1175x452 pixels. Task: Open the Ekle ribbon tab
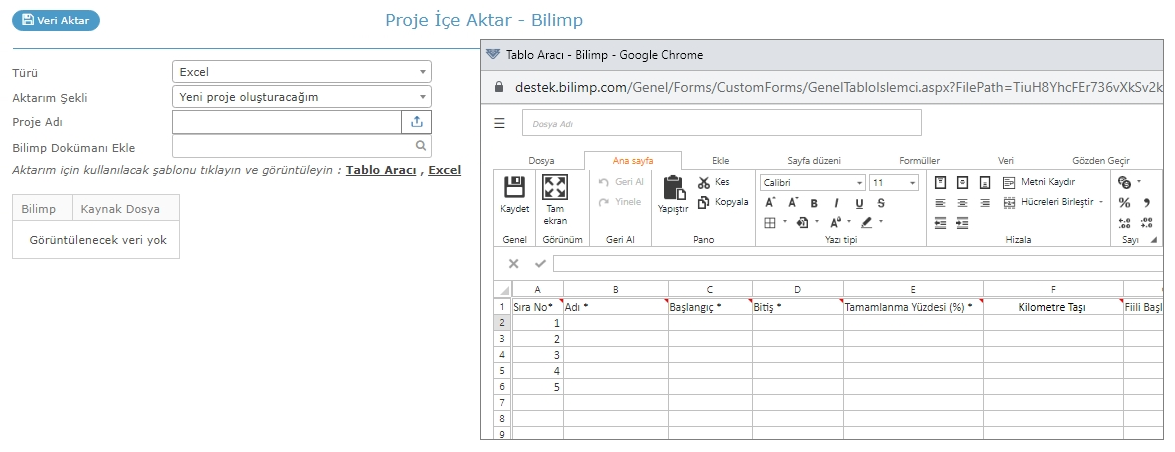(x=721, y=160)
